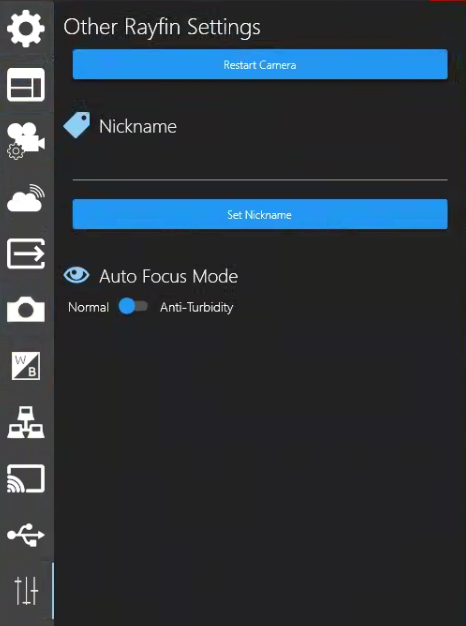Viewport: 466px width, 626px height.
Task: Open the cloud streaming icon
Action: point(26,198)
